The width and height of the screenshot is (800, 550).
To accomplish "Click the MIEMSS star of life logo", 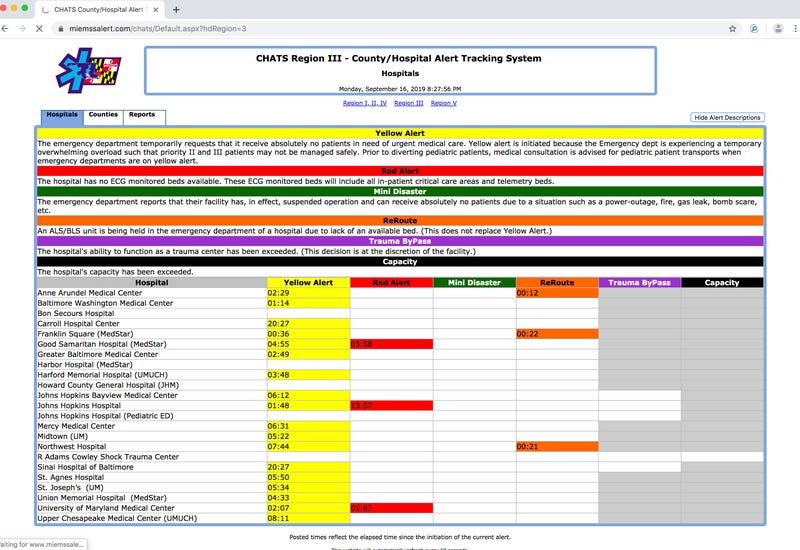I will pos(89,70).
